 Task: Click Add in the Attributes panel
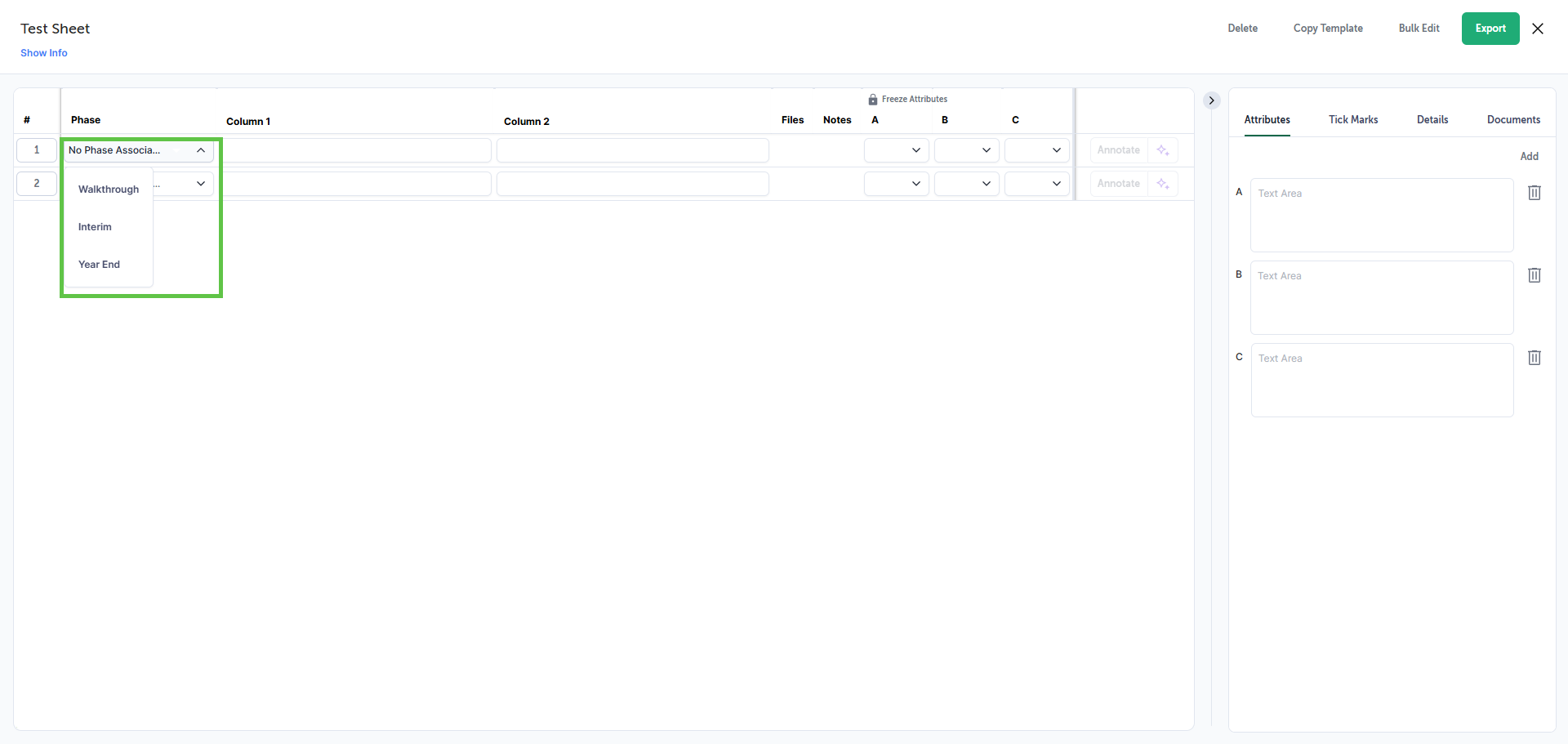click(1529, 156)
